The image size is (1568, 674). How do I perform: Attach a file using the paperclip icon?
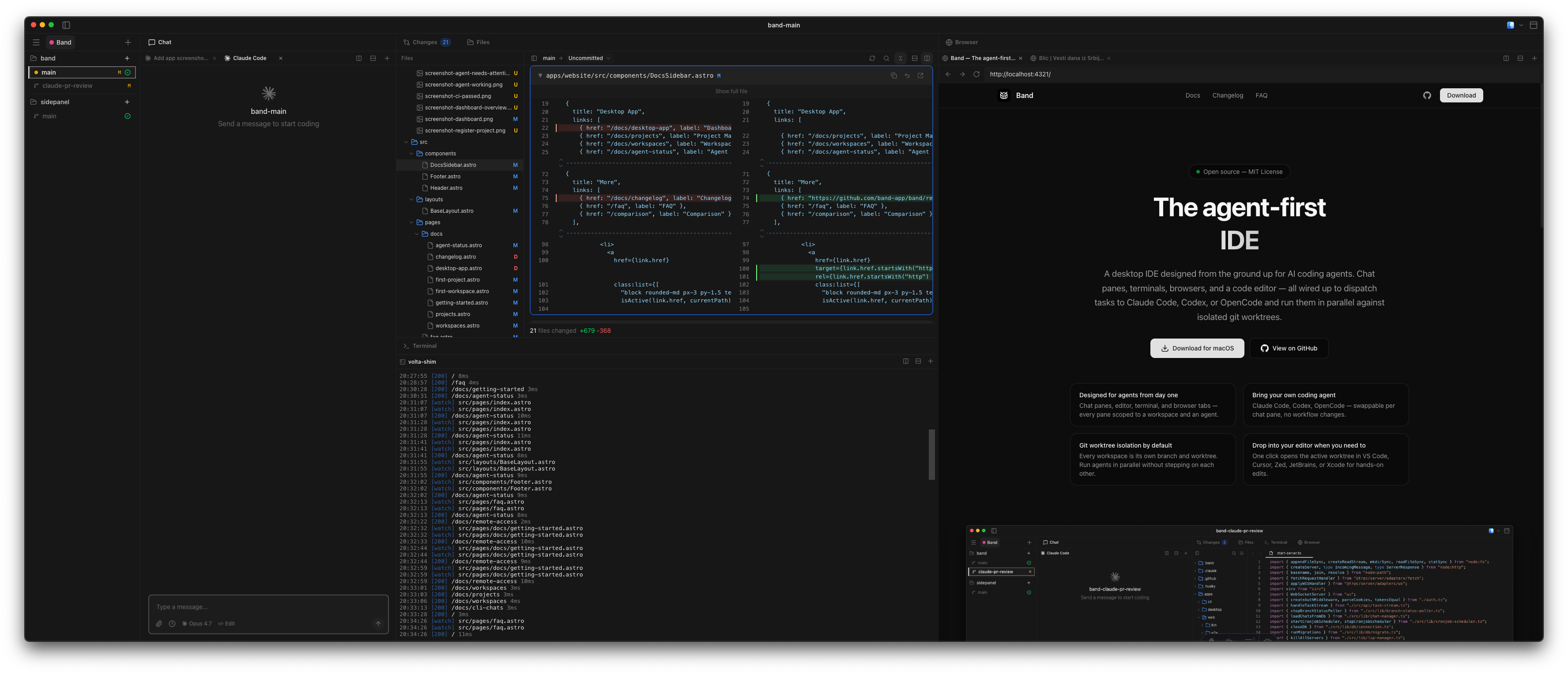[159, 624]
